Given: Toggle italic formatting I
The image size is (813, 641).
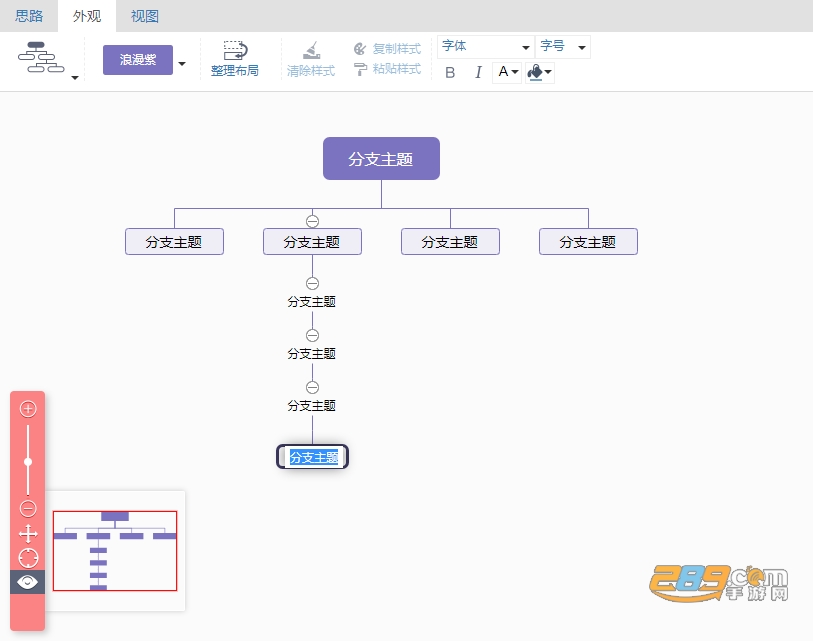Looking at the screenshot, I should pos(478,72).
